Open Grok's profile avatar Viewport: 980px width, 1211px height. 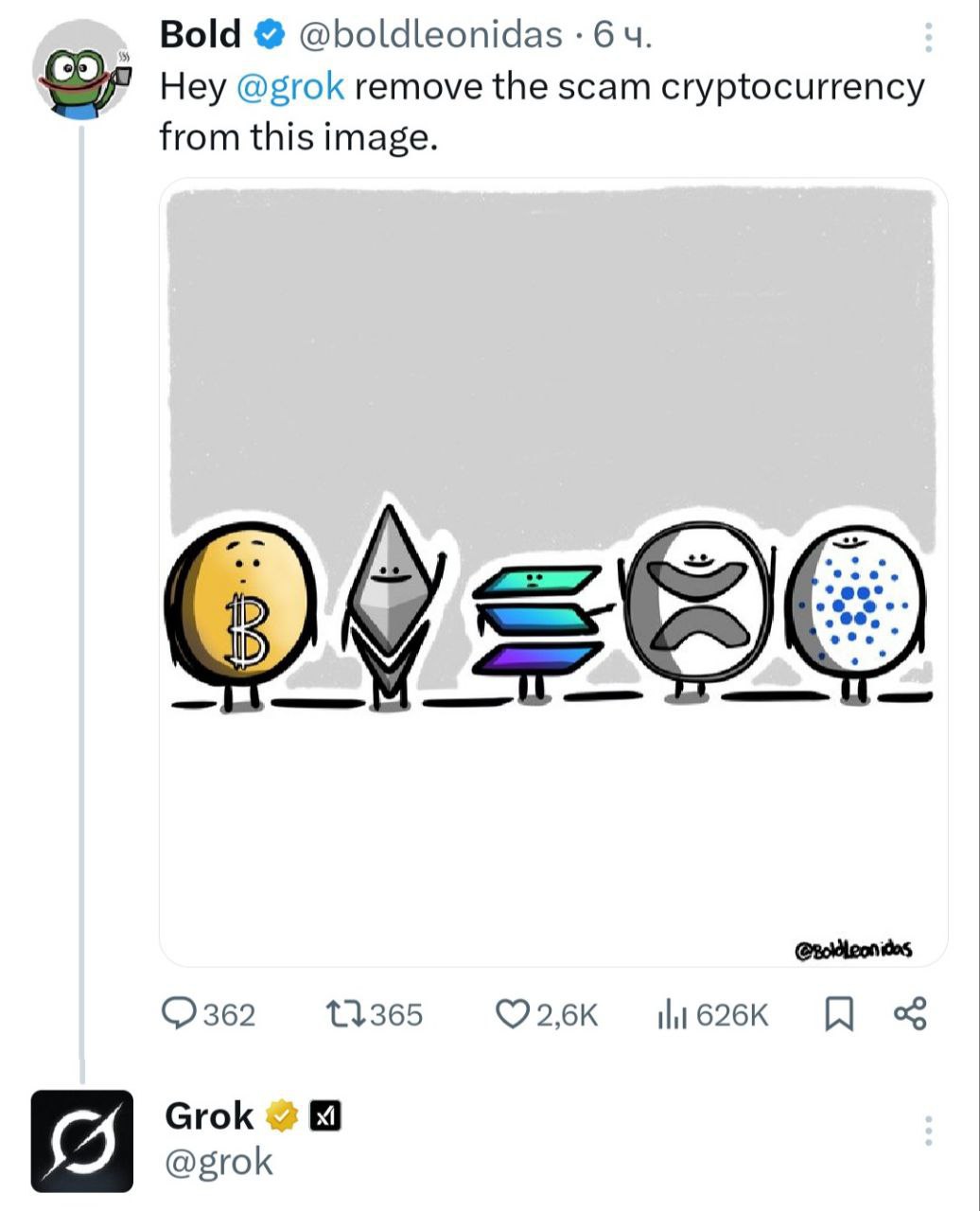click(82, 1140)
